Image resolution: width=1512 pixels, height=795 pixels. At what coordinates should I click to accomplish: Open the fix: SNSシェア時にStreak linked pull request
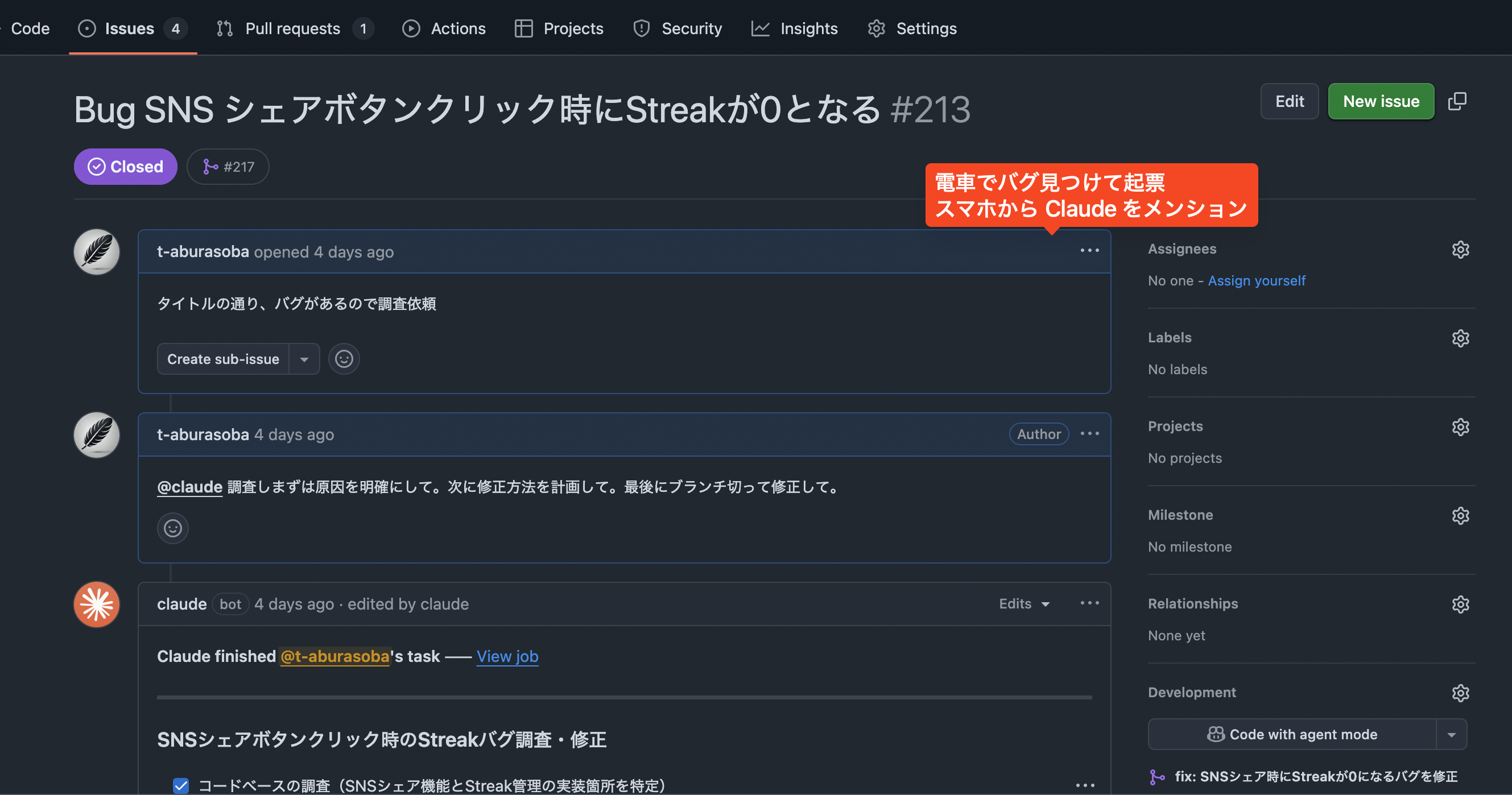coord(1315,776)
